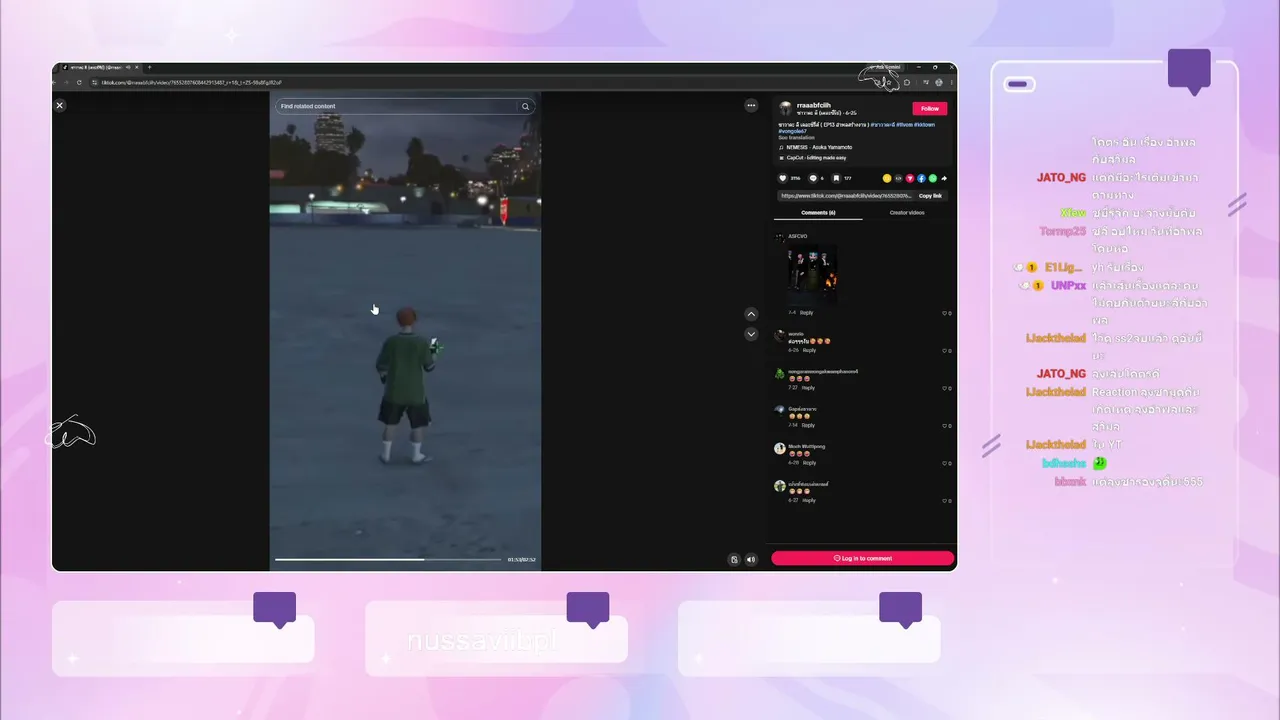This screenshot has width=1280, height=720.
Task: Reply to the comment dated 7-14
Action: click(808, 425)
